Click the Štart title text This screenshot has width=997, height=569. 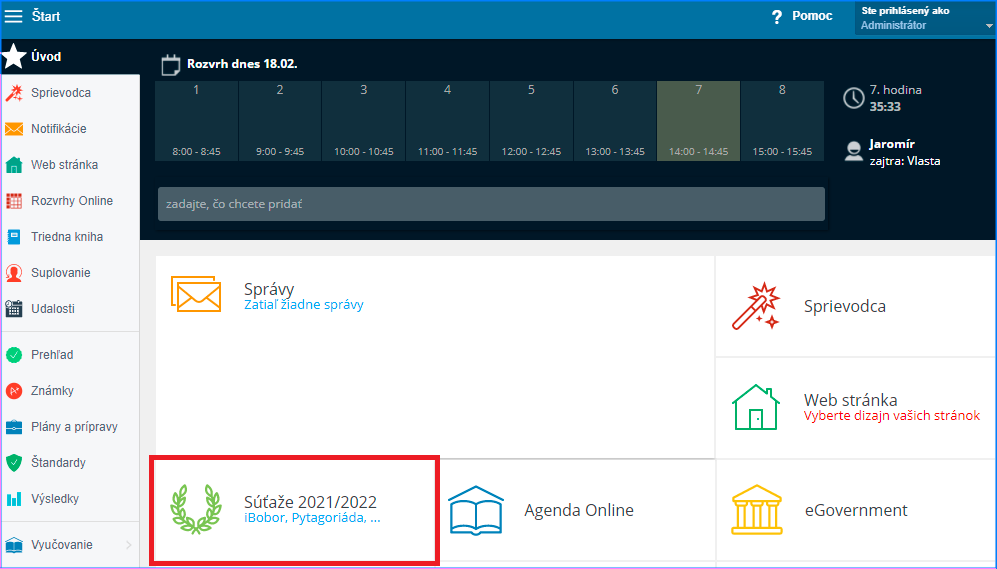pos(46,17)
